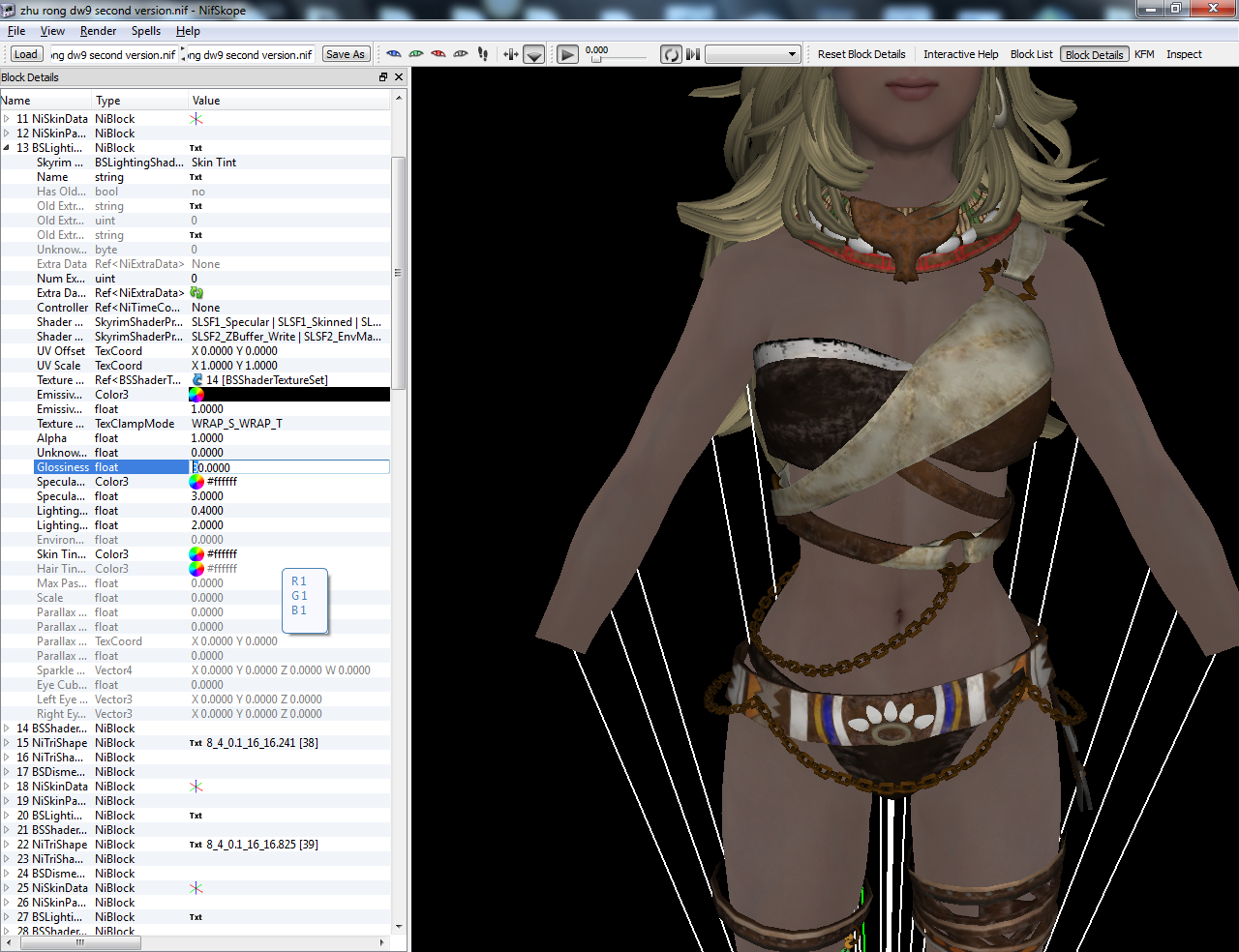Click the Load button
Image resolution: width=1239 pixels, height=952 pixels.
(26, 54)
